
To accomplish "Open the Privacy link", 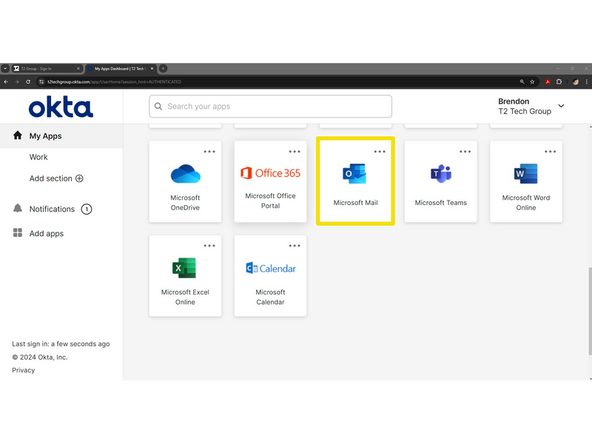I will click(23, 370).
